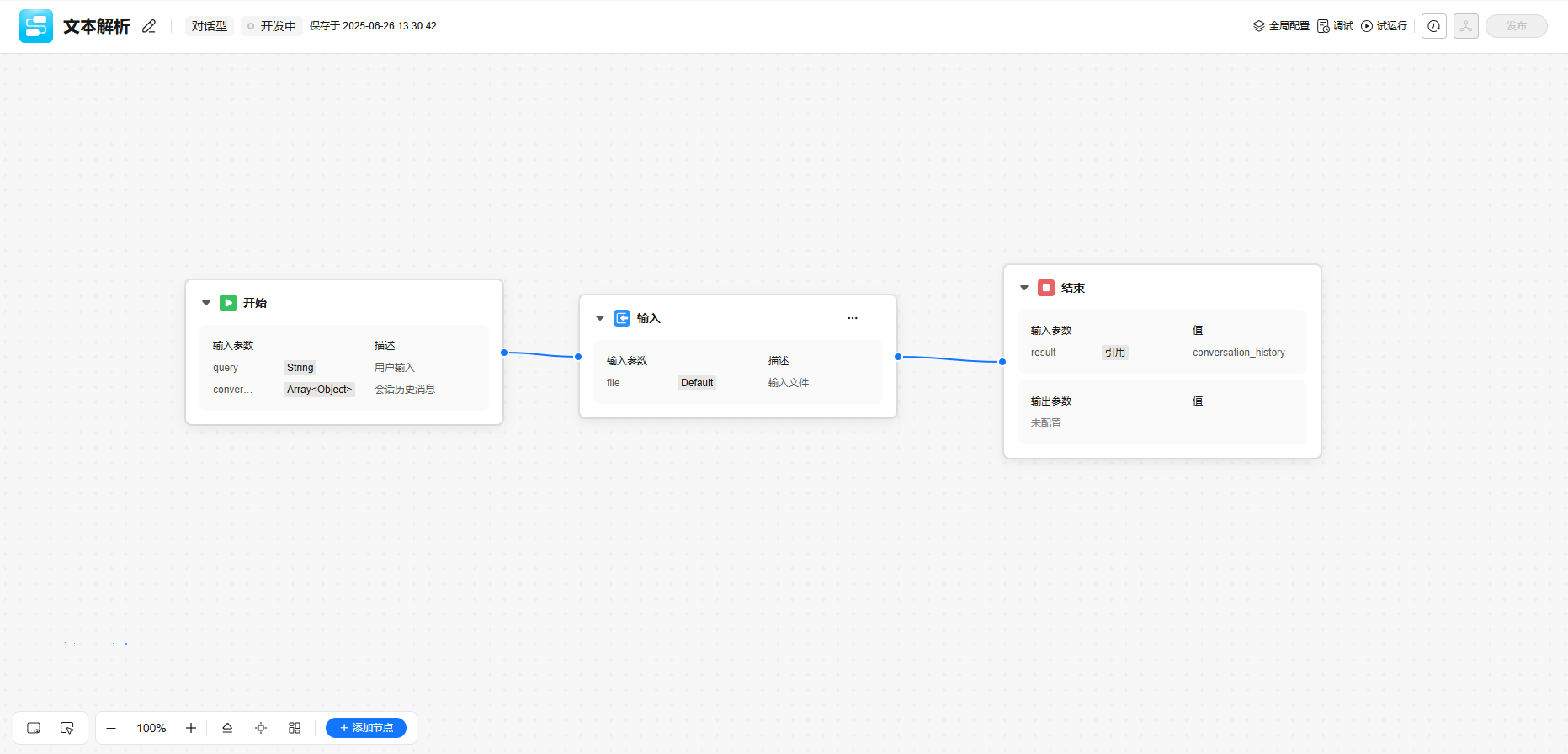Click the zoom in plus icon
The height and width of the screenshot is (754, 1568).
tap(191, 728)
